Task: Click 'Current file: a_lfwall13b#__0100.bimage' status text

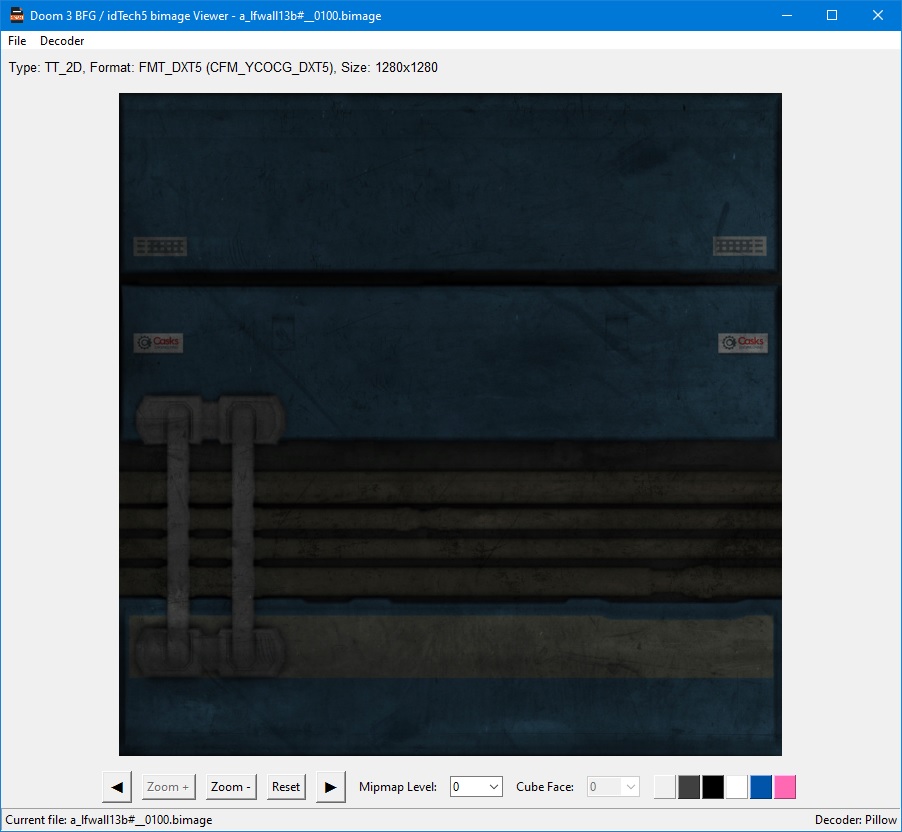Action: (x=109, y=820)
